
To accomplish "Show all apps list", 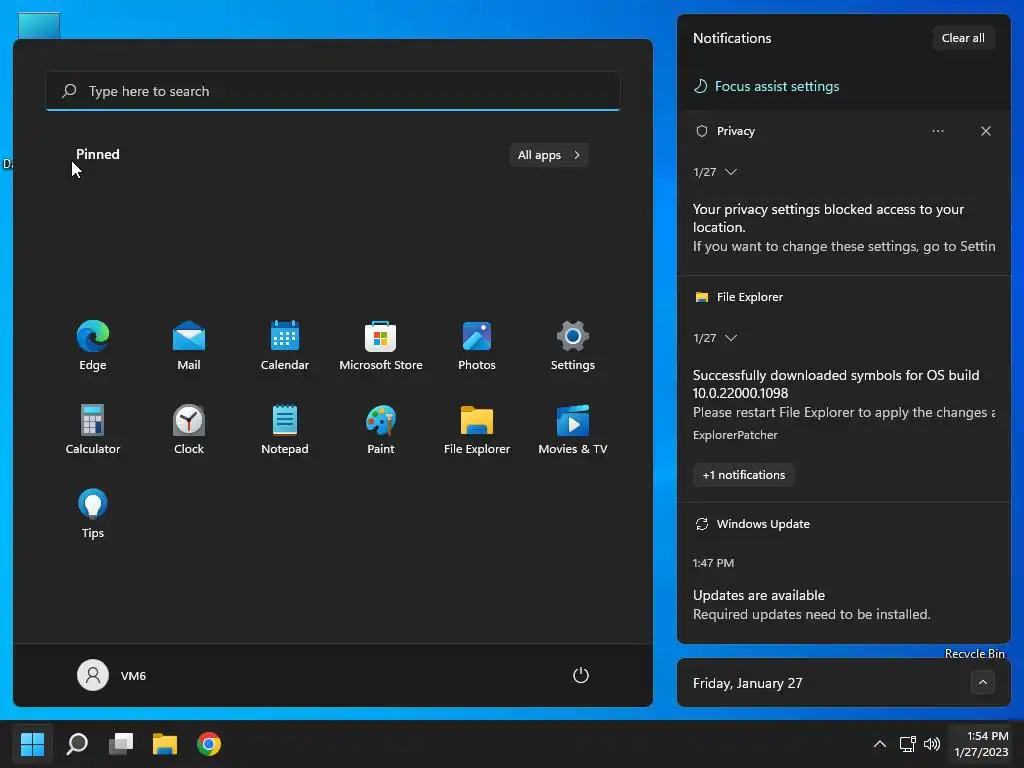I will point(549,155).
